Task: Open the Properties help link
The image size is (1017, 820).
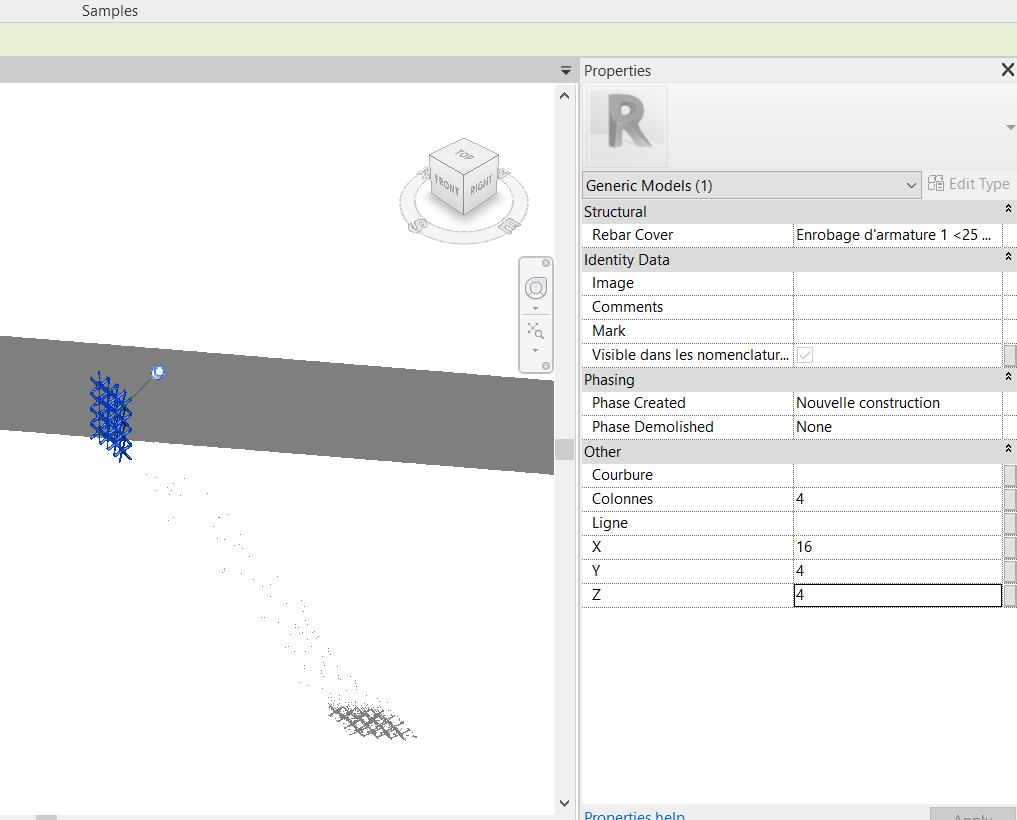Action: pos(634,816)
